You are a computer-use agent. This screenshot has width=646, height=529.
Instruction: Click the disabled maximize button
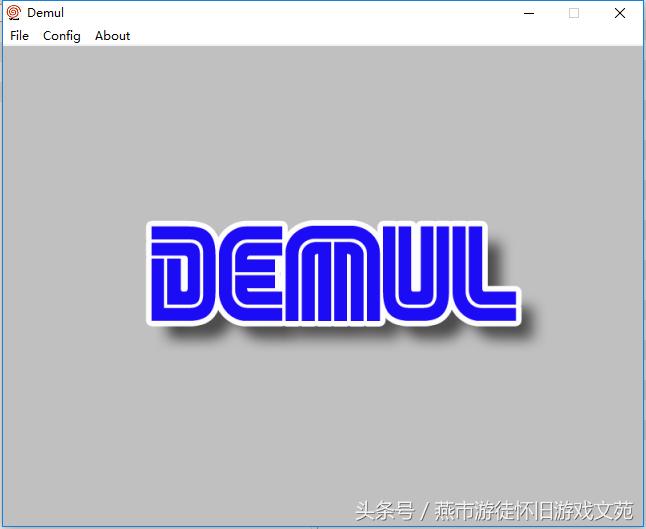pyautogui.click(x=574, y=13)
